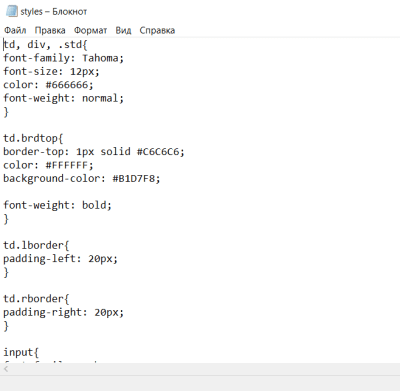This screenshot has height=391, width=400.
Task: Place cursor in the font-family: Tahoma line
Action: coord(63,58)
